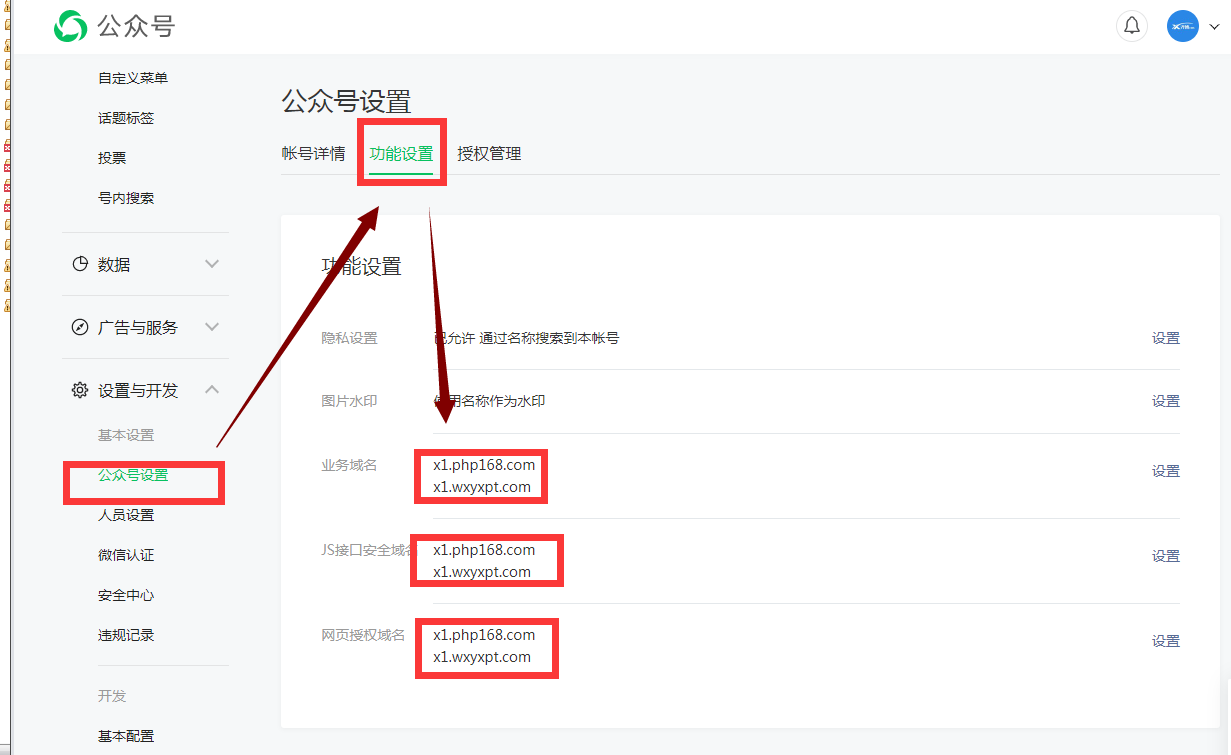Click 设置 link for 隐私设置 row
Image resolution: width=1231 pixels, height=755 pixels.
(x=1165, y=338)
